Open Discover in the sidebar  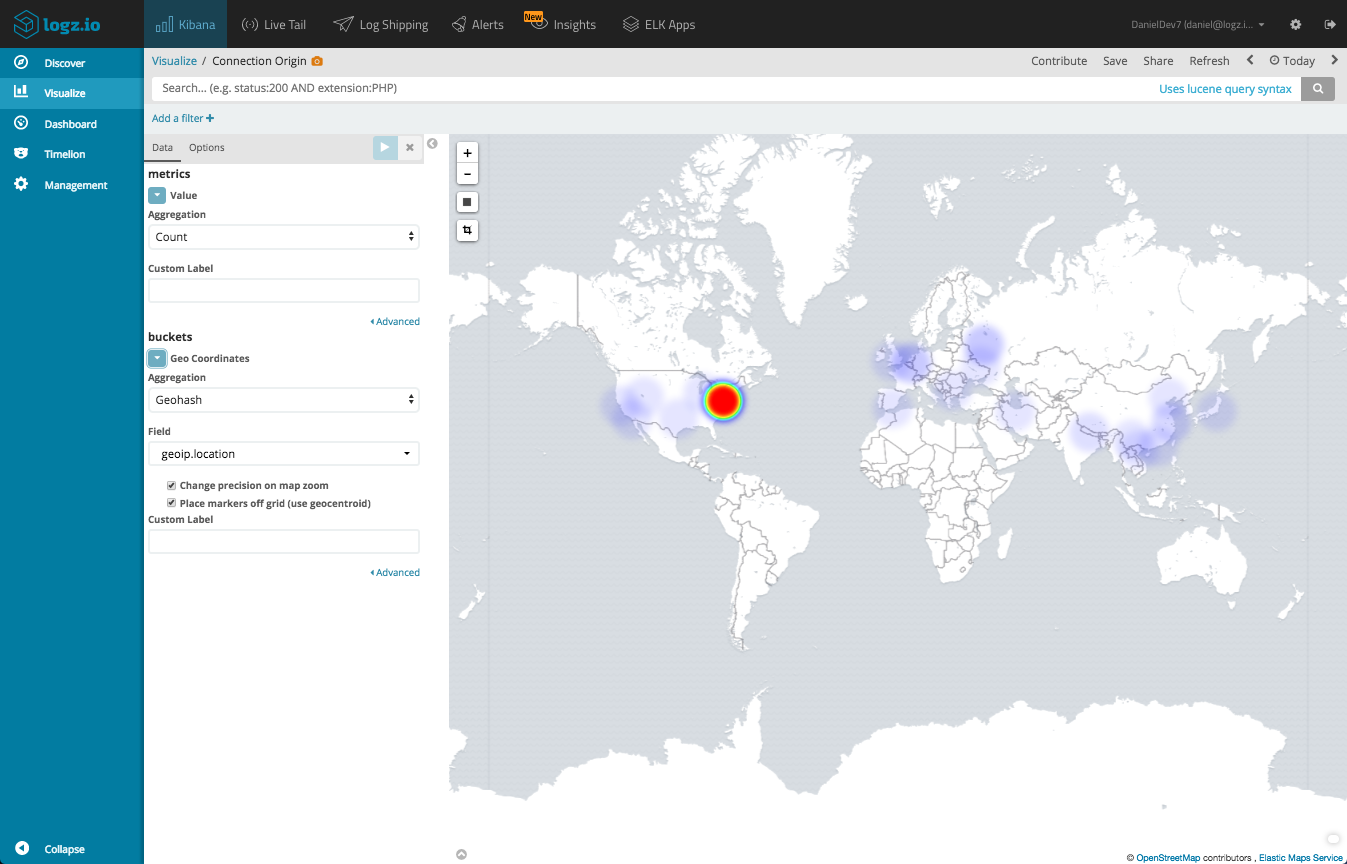pyautogui.click(x=72, y=63)
